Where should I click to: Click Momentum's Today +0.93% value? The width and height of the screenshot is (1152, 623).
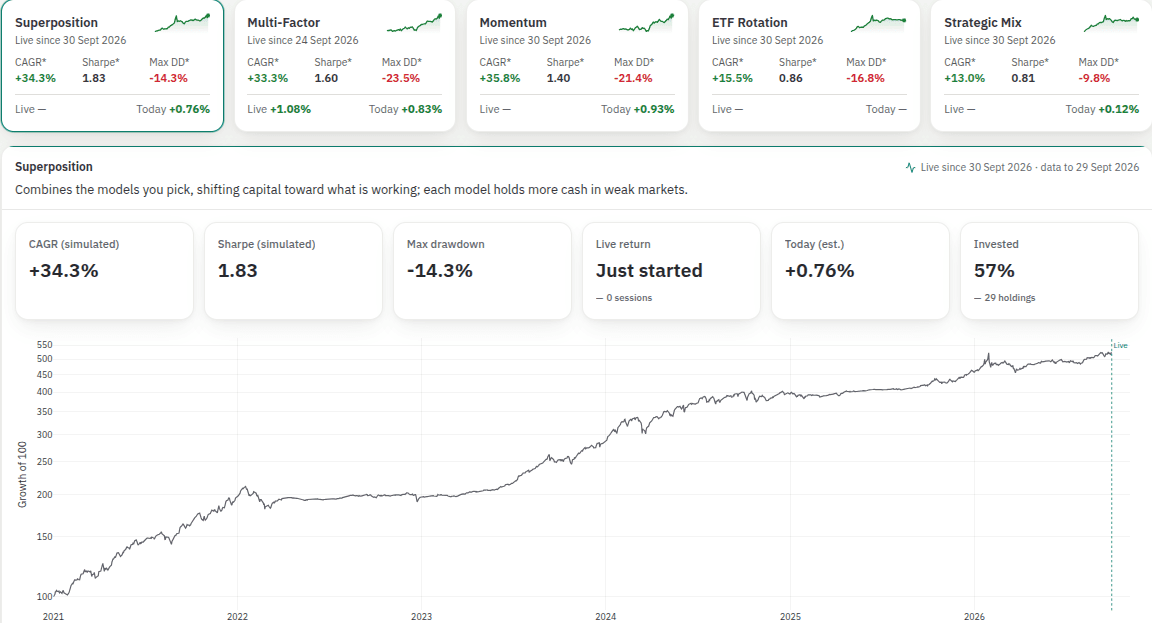[654, 109]
